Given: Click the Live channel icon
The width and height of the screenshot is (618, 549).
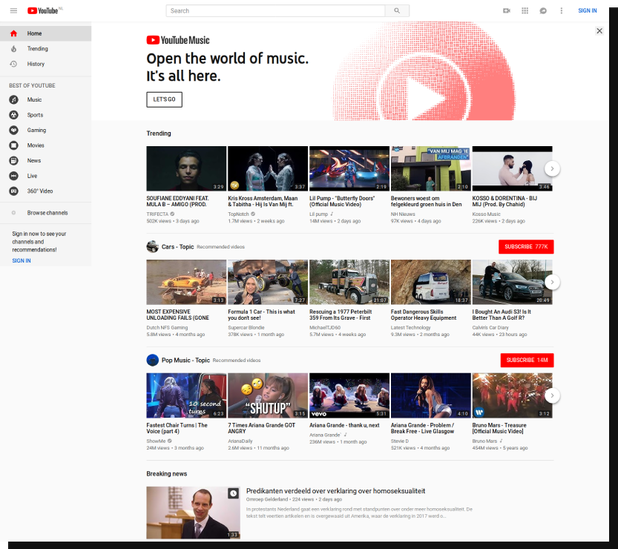Looking at the screenshot, I should click(x=13, y=176).
